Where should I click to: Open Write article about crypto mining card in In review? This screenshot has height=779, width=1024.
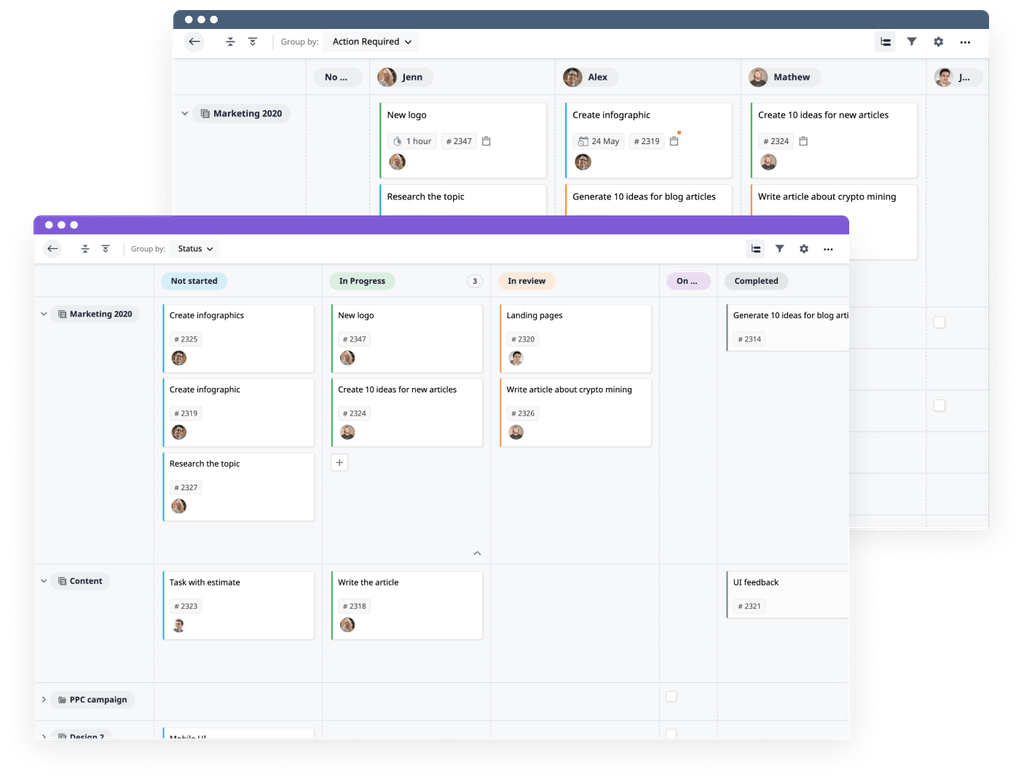coord(576,413)
